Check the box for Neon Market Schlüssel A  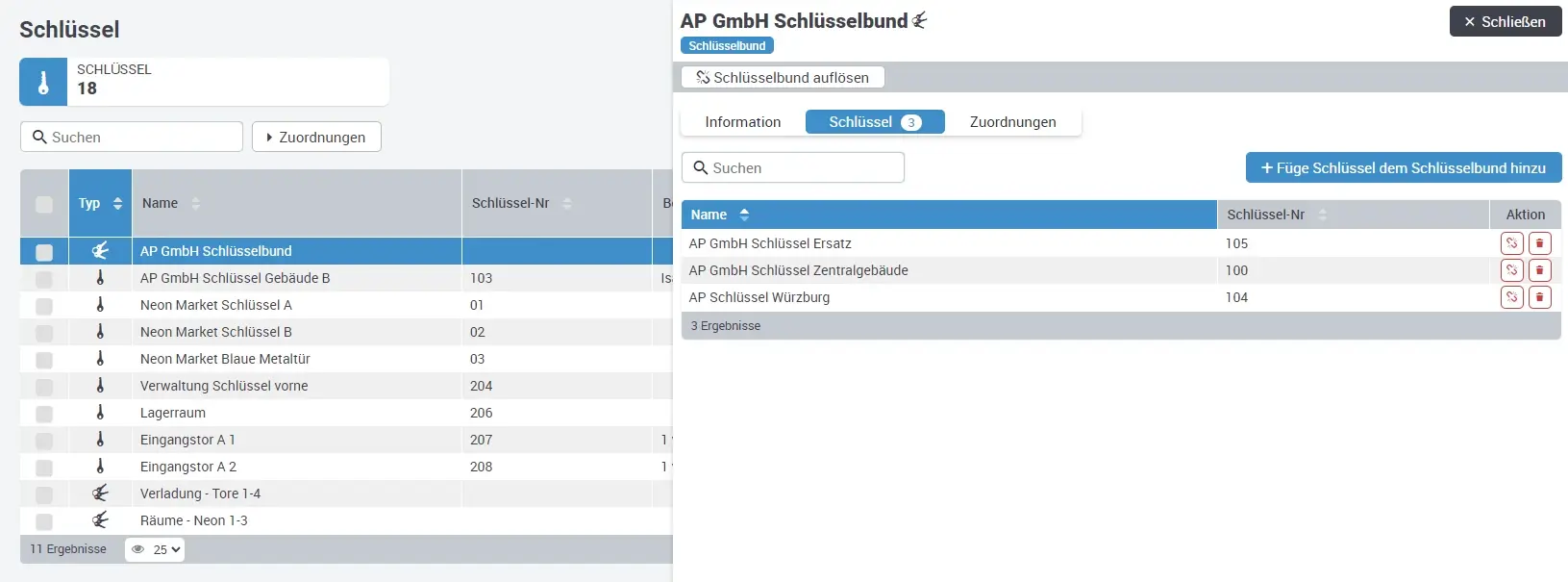pyautogui.click(x=44, y=306)
